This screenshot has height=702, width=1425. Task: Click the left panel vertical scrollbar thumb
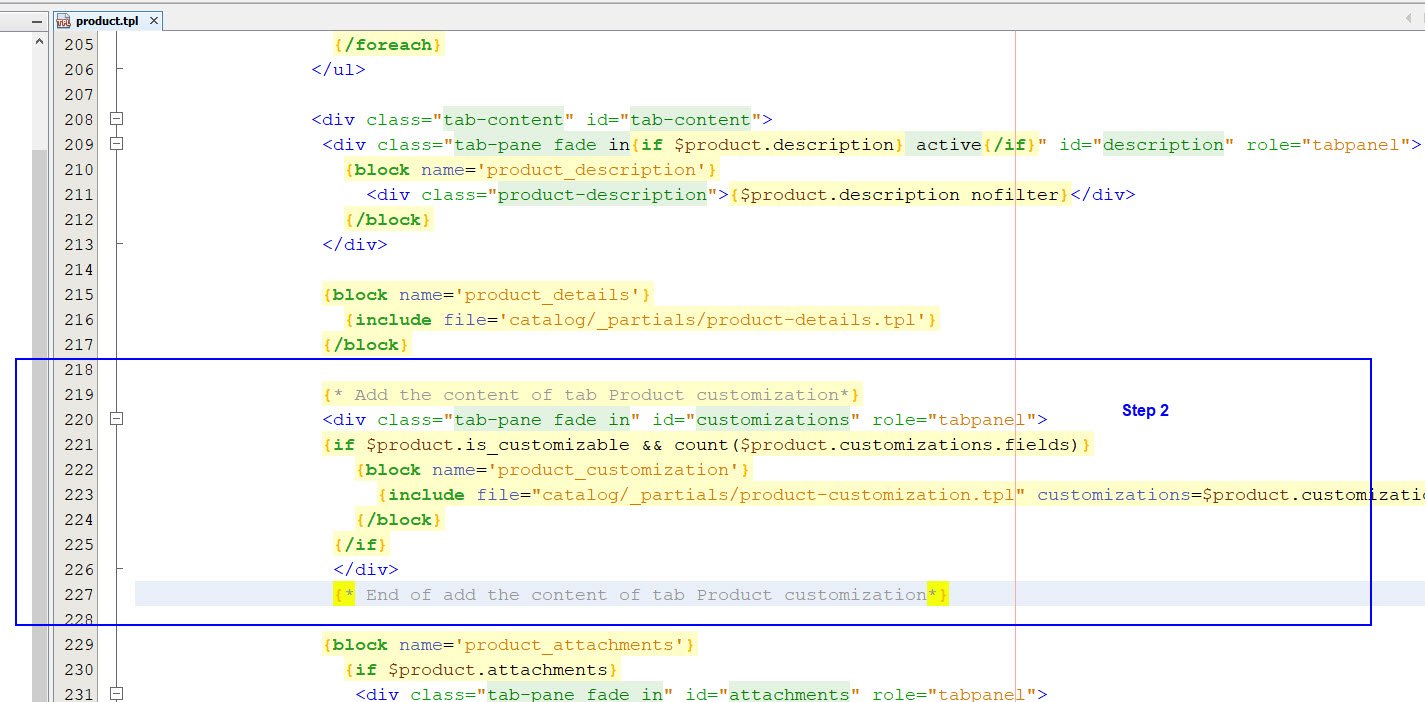coord(39,425)
